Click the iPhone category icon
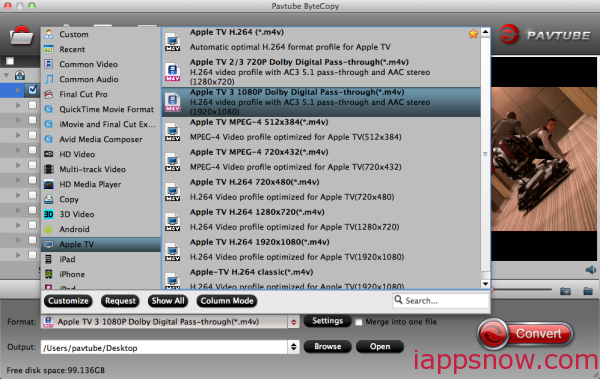600x379 pixels. point(49,274)
